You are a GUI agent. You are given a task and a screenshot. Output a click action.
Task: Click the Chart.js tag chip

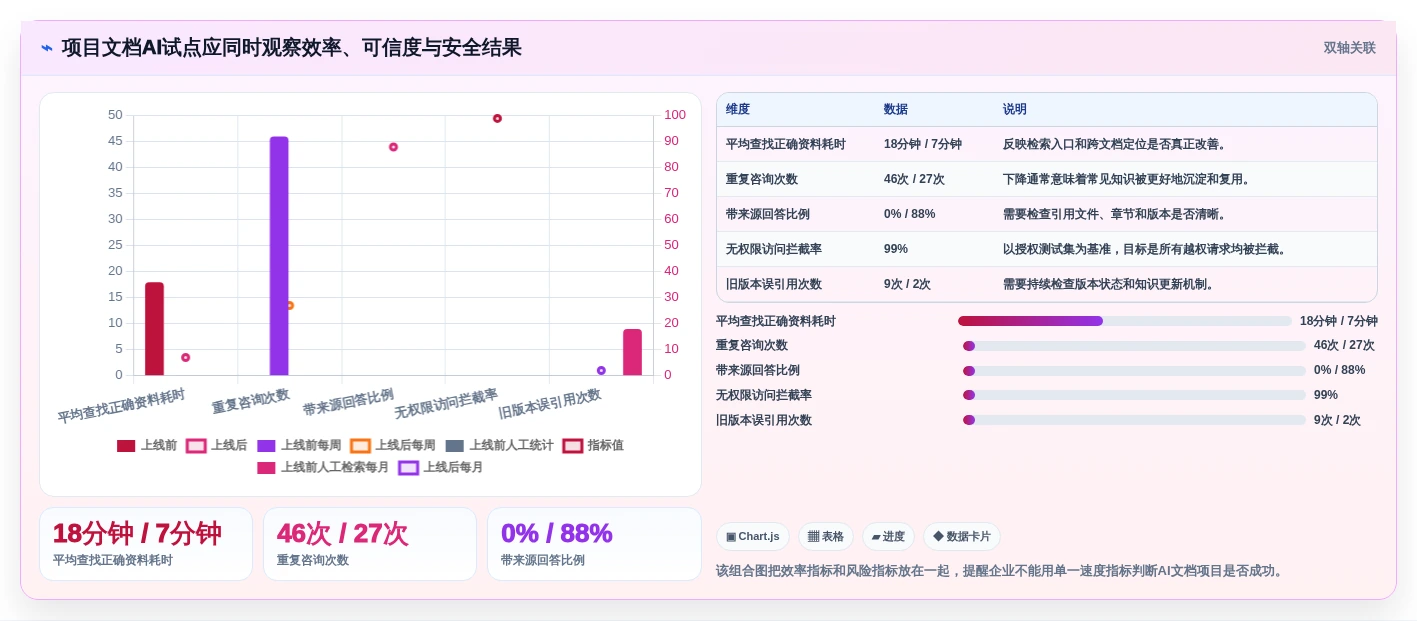753,537
